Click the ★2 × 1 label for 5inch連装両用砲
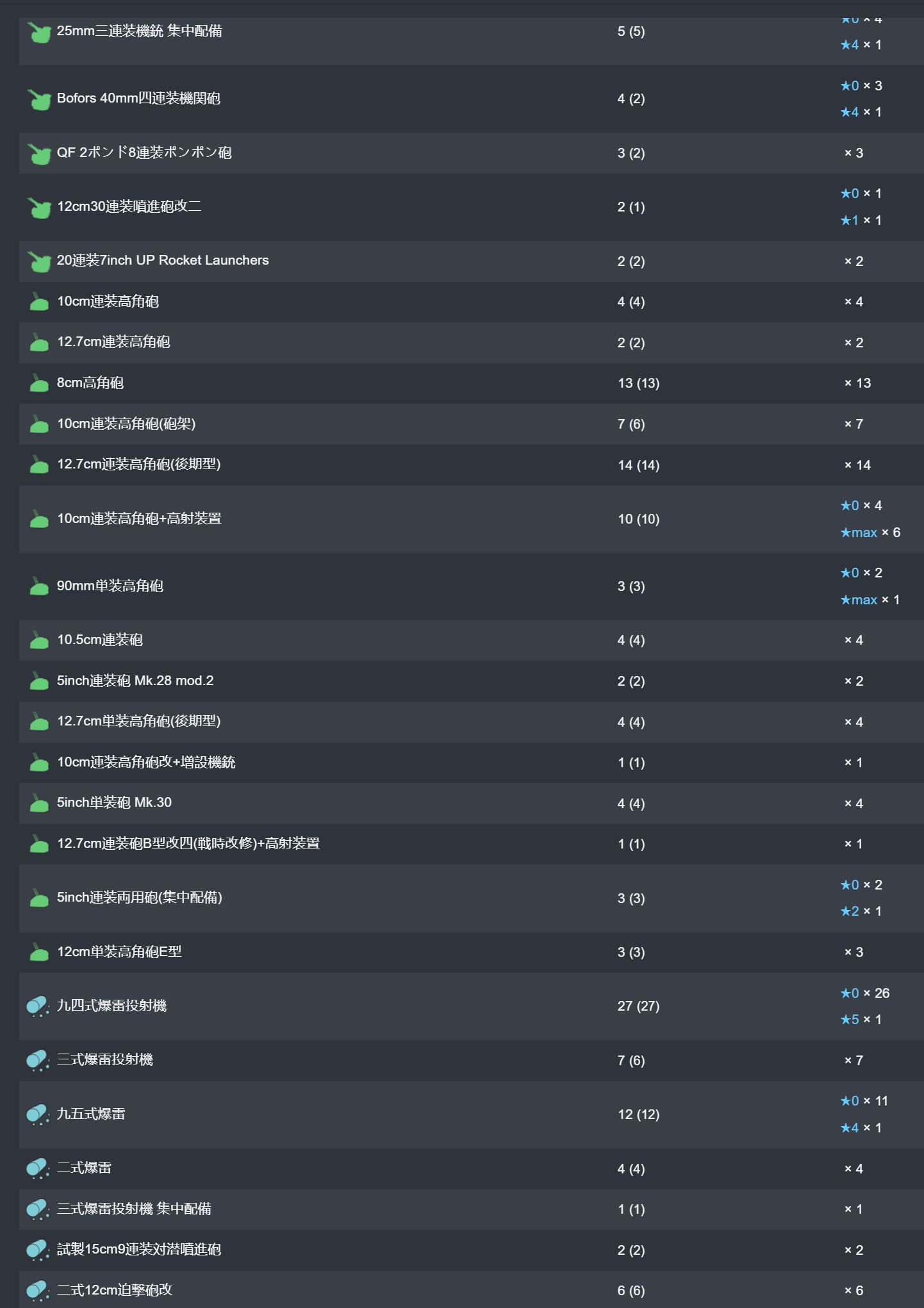924x1308 pixels. (x=861, y=911)
